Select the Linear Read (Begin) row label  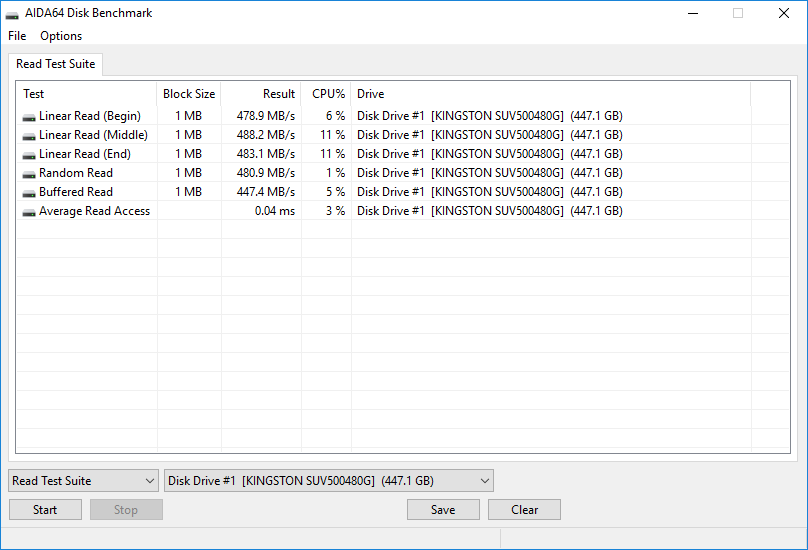pos(90,116)
